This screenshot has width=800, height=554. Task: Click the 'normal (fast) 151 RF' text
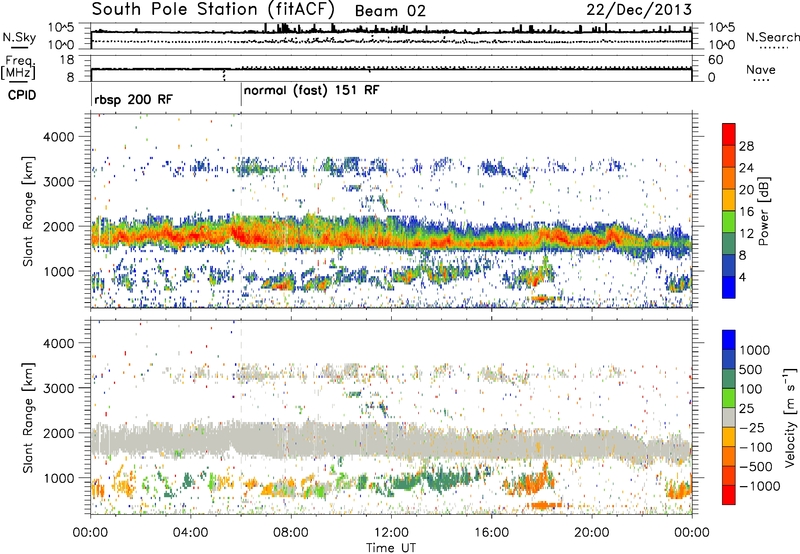(x=312, y=91)
